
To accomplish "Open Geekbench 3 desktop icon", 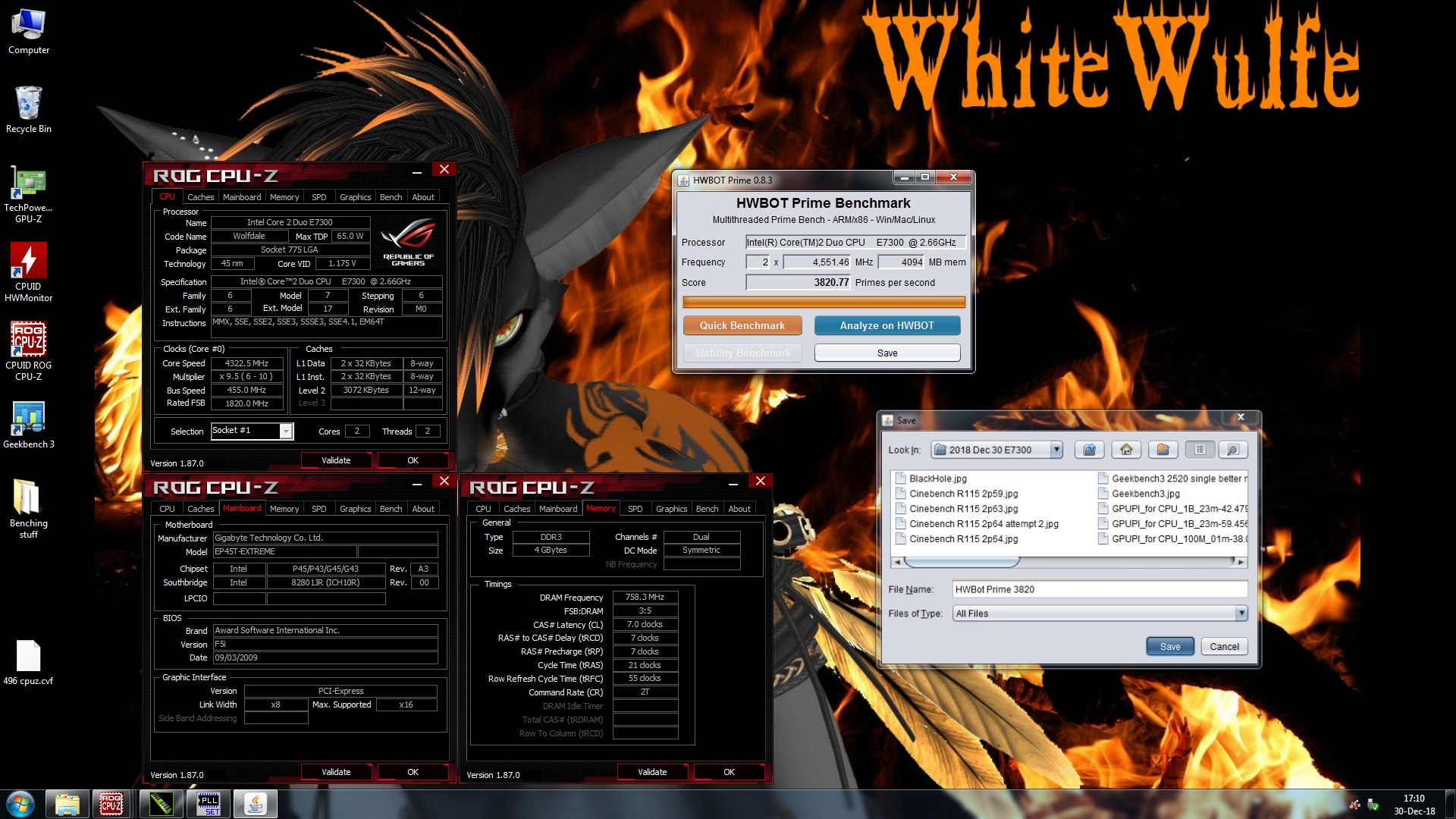I will pyautogui.click(x=29, y=425).
